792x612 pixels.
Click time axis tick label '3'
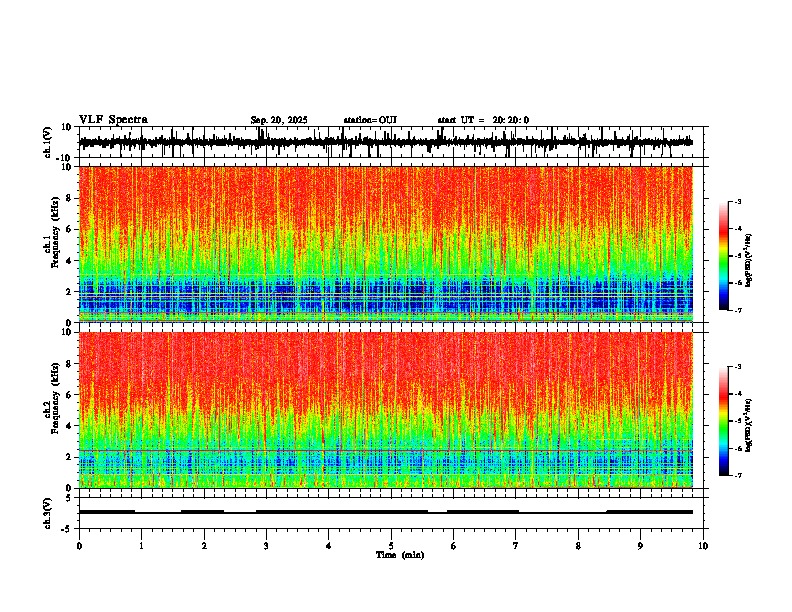click(x=266, y=546)
